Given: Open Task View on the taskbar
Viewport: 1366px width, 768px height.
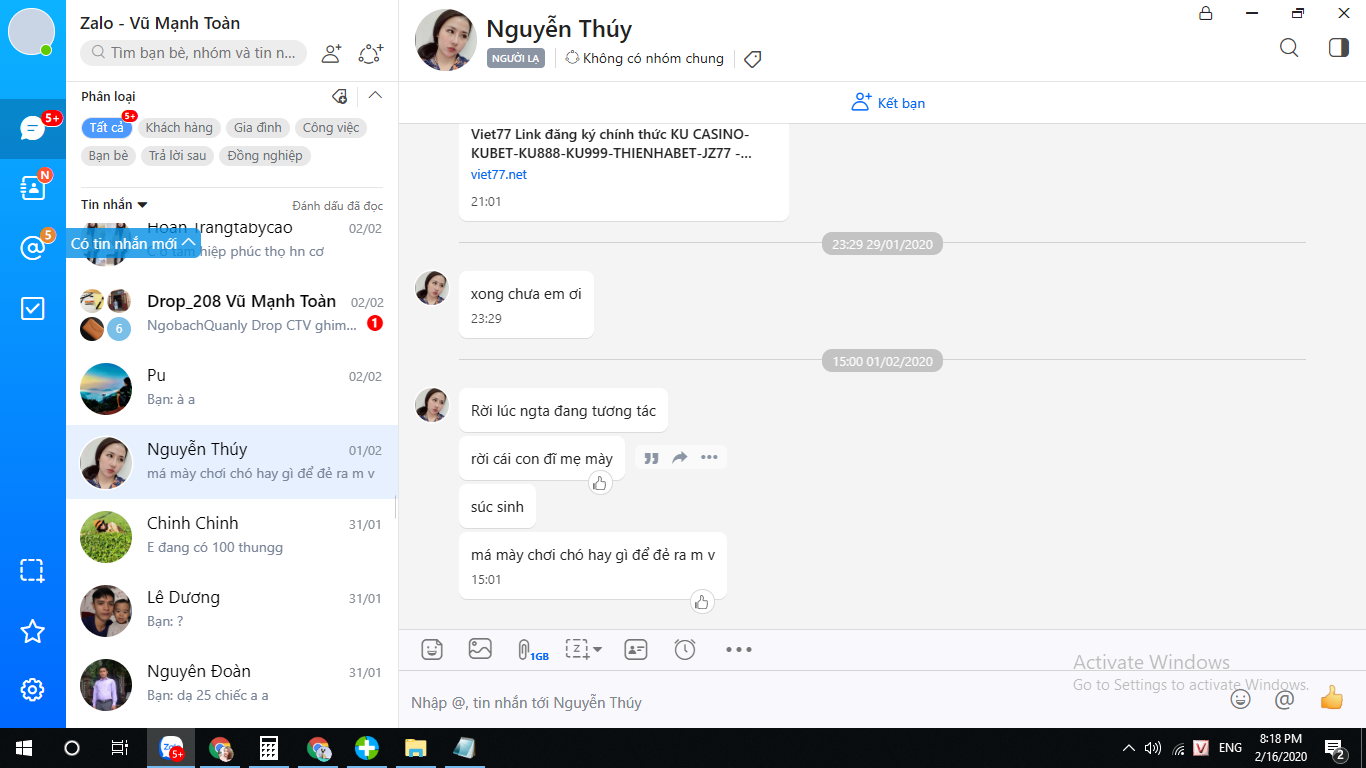Looking at the screenshot, I should (x=120, y=748).
